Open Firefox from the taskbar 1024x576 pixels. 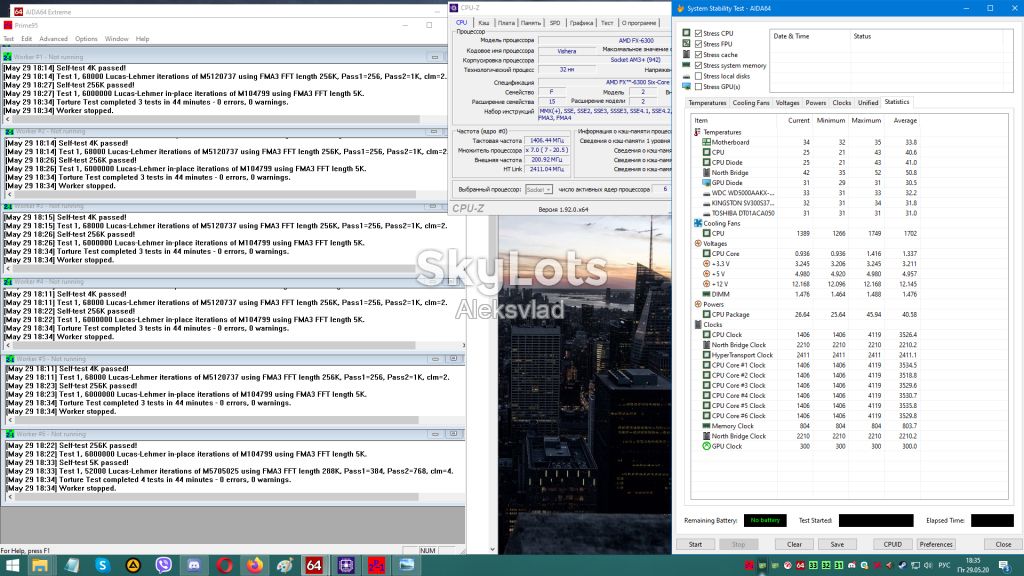[x=255, y=565]
